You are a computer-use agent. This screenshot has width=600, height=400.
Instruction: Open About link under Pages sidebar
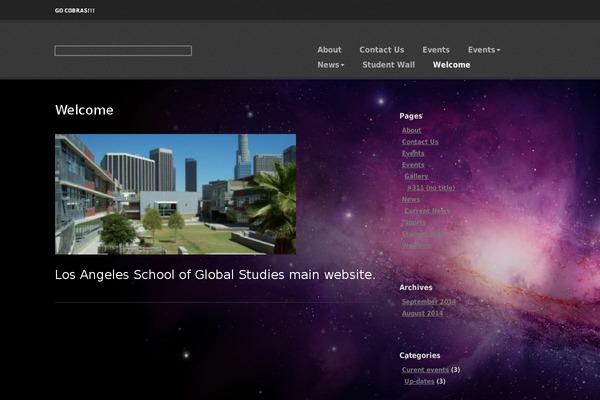(x=411, y=130)
